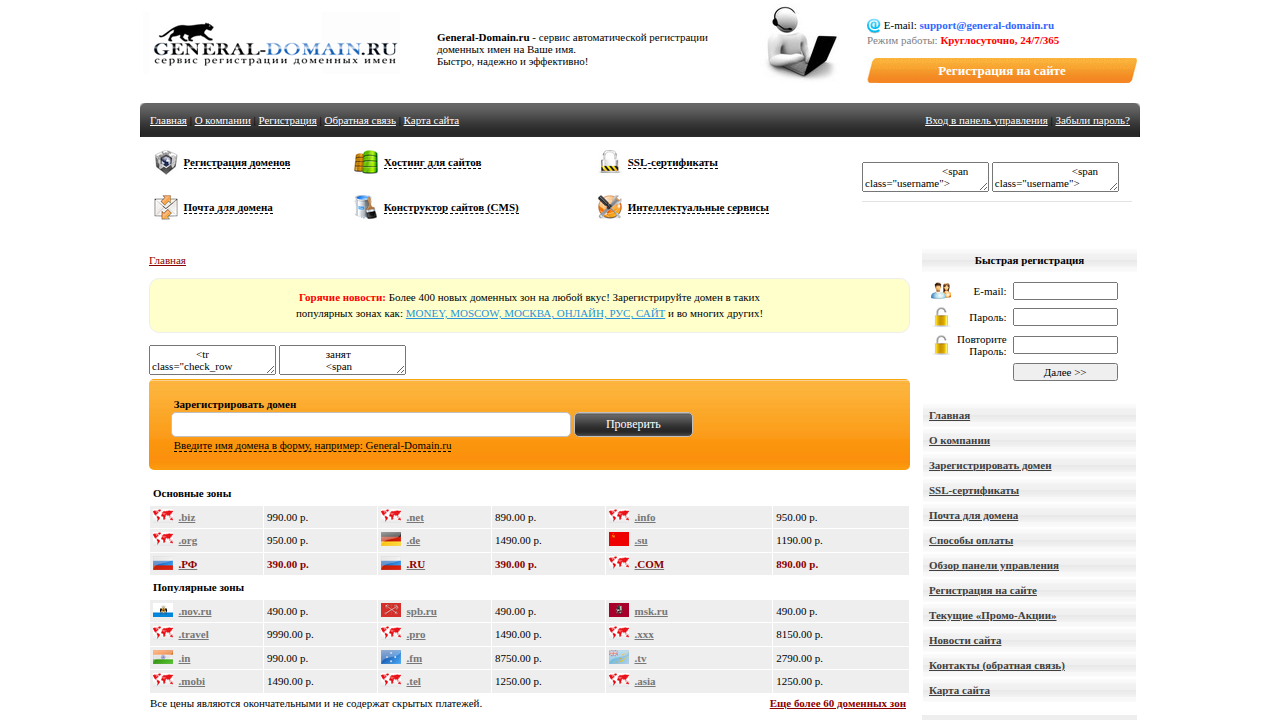1280x720 pixels.
Task: Click the General-Domain.ru panther logo
Action: pyautogui.click(x=273, y=43)
